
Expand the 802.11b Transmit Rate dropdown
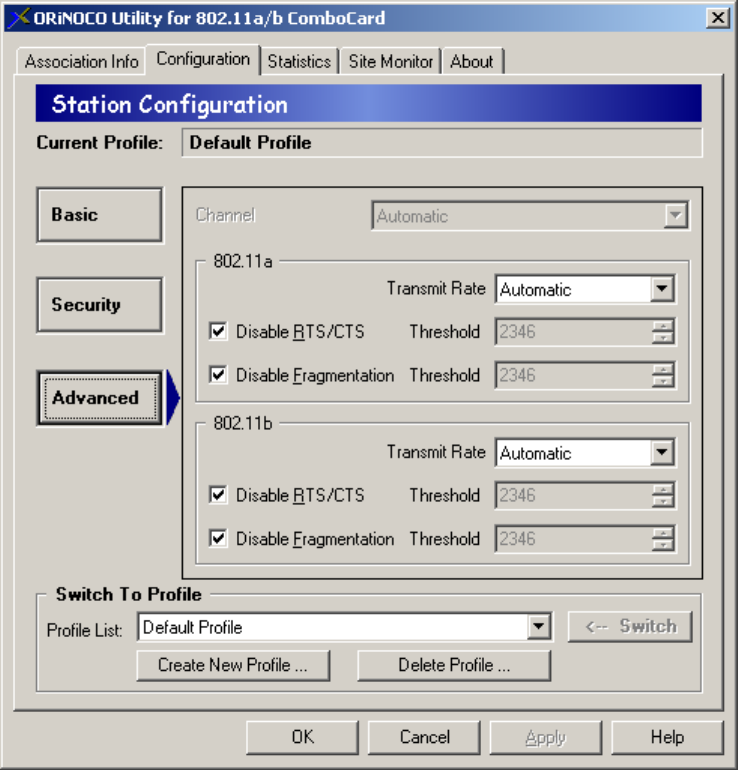(x=661, y=452)
